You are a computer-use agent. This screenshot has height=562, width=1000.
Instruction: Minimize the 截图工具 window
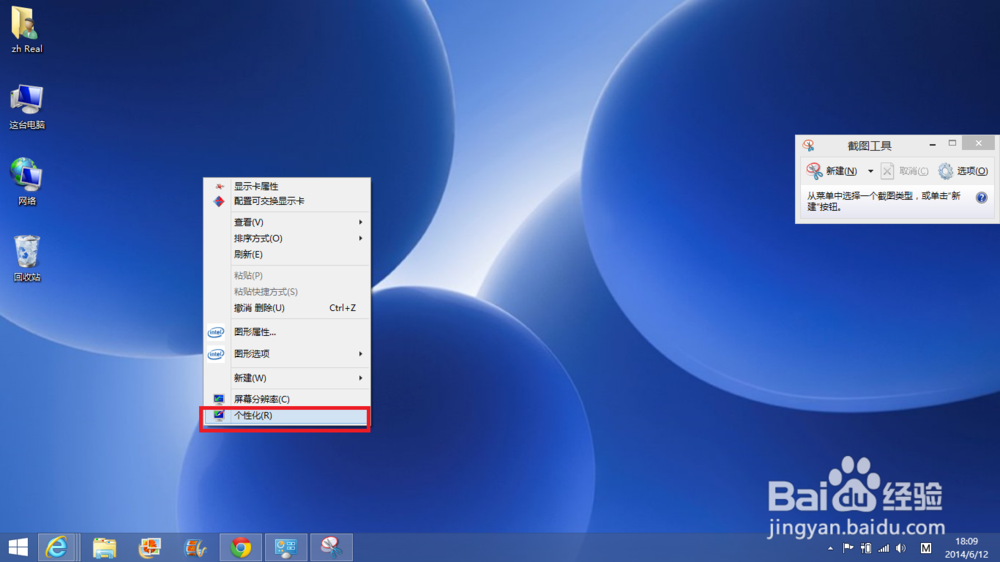click(932, 144)
